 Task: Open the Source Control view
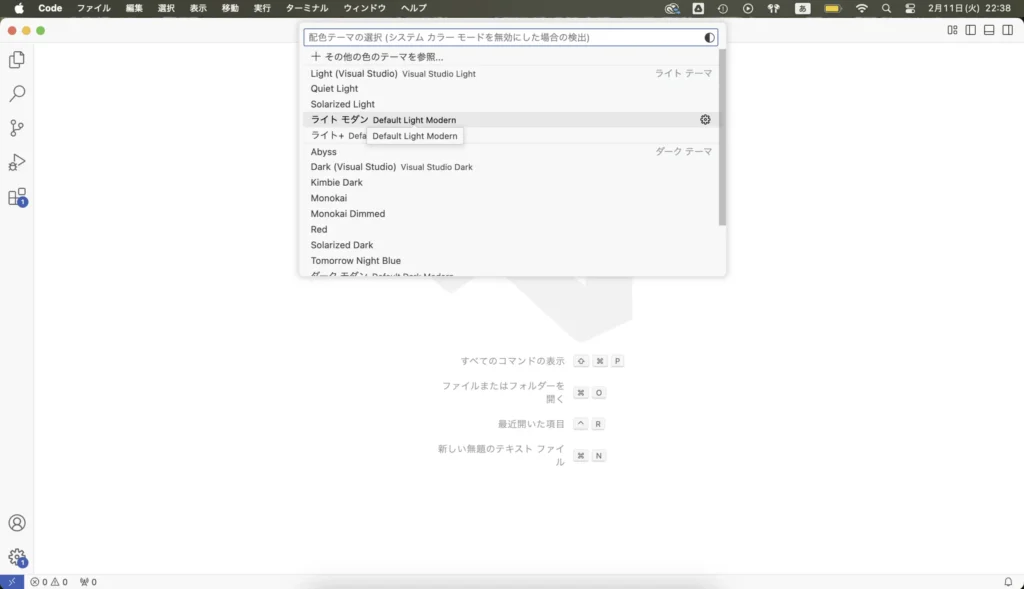coord(15,127)
